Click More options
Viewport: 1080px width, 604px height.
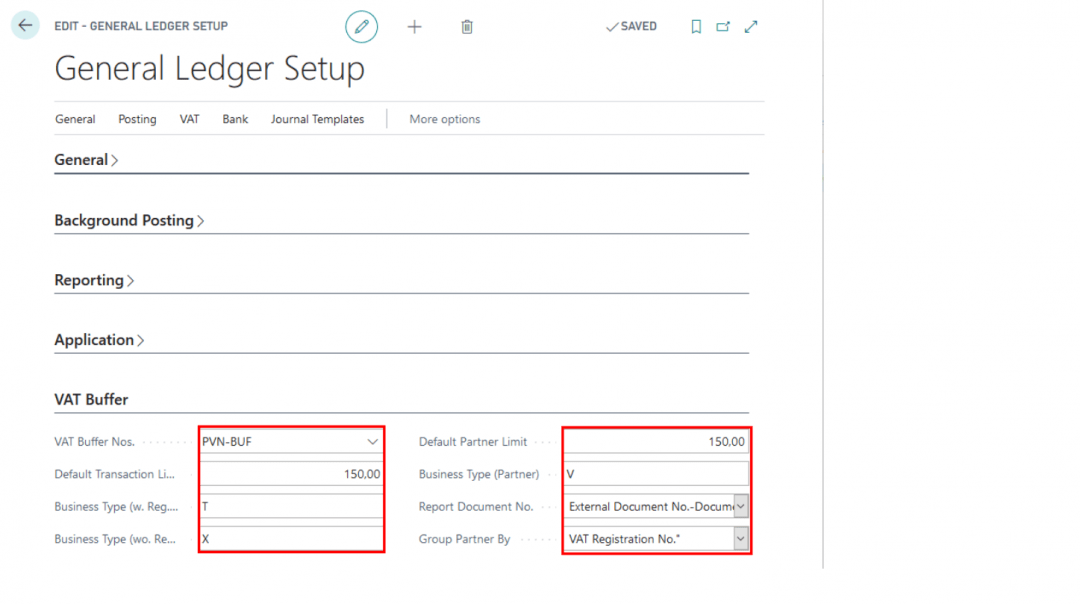[444, 119]
